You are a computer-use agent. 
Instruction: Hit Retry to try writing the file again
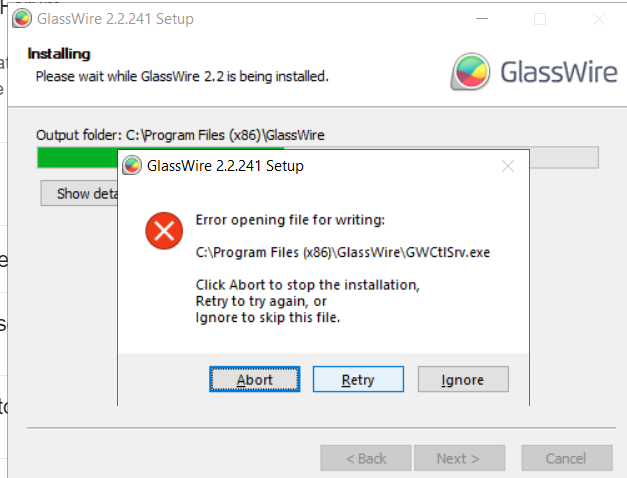358,380
